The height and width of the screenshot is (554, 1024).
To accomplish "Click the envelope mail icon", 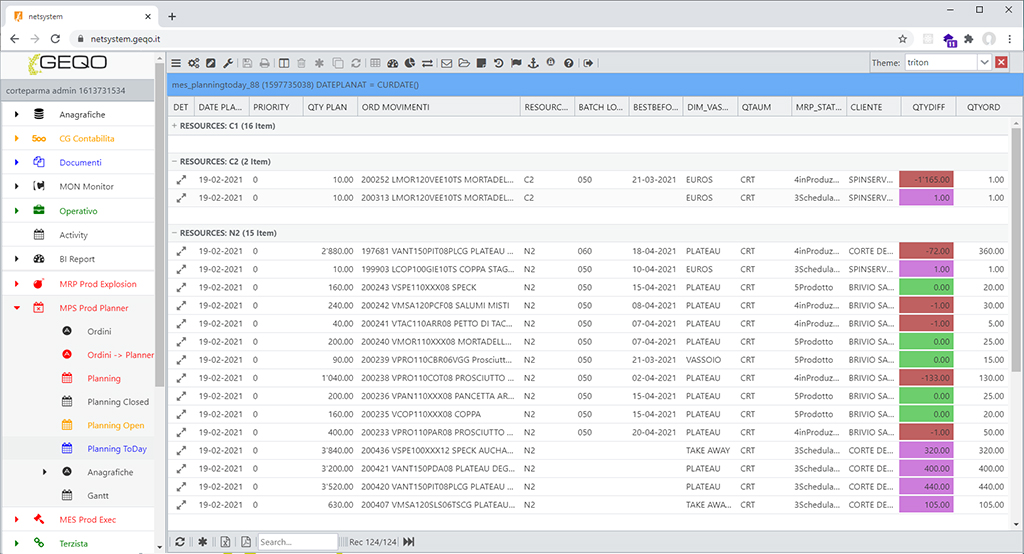I will [447, 63].
